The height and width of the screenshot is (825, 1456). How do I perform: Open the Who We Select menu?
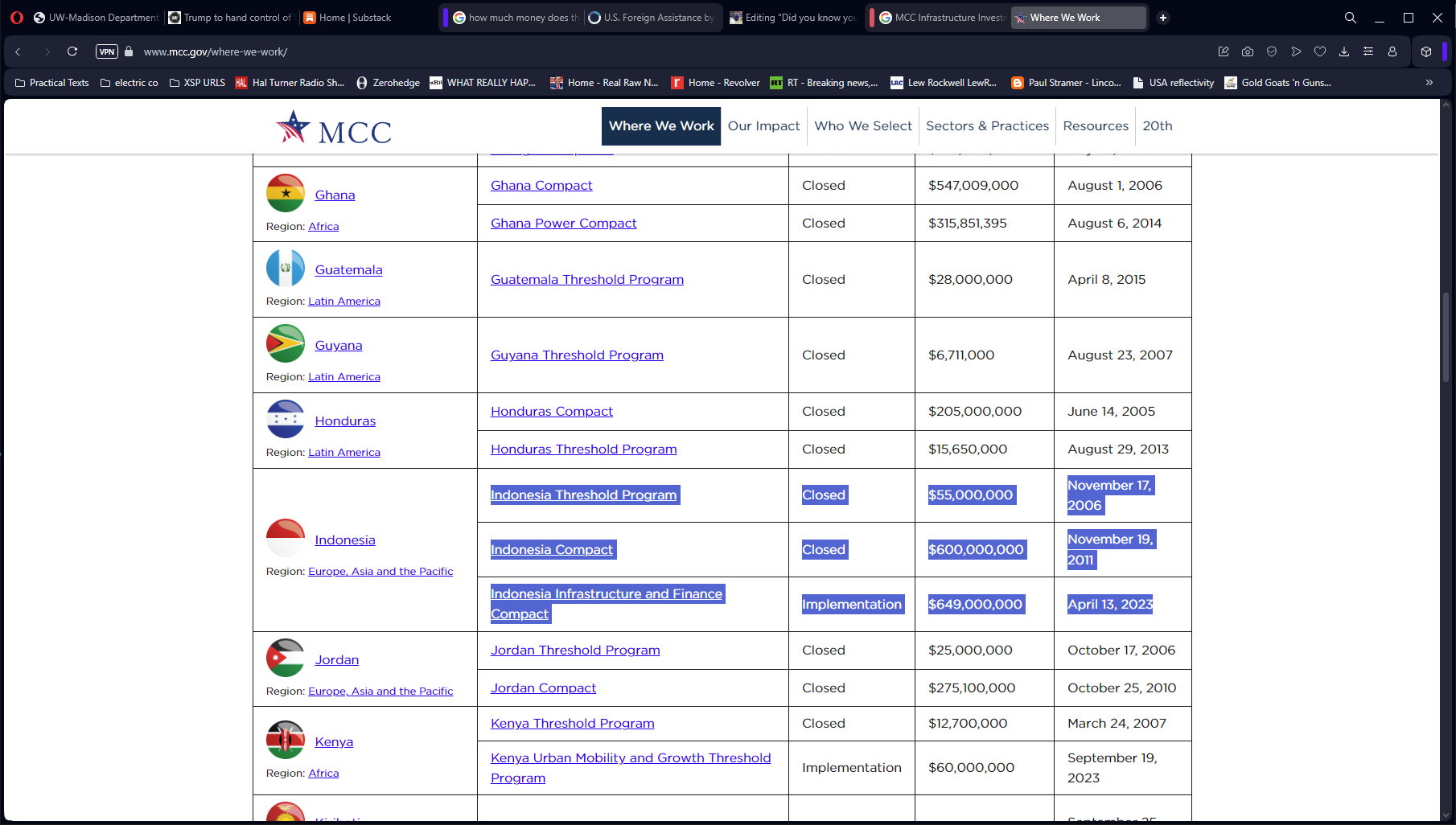coord(863,126)
